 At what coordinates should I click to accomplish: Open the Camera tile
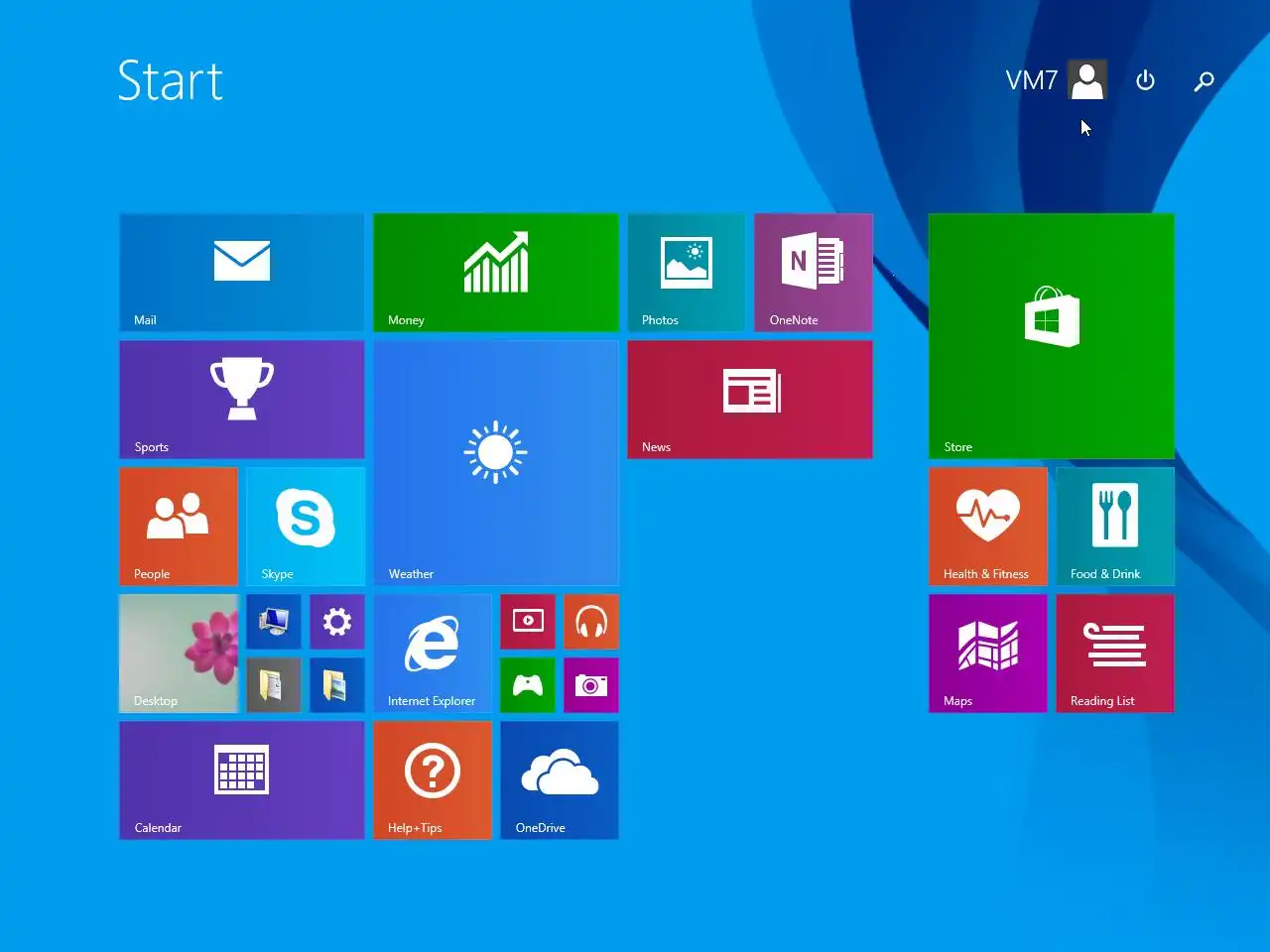591,685
